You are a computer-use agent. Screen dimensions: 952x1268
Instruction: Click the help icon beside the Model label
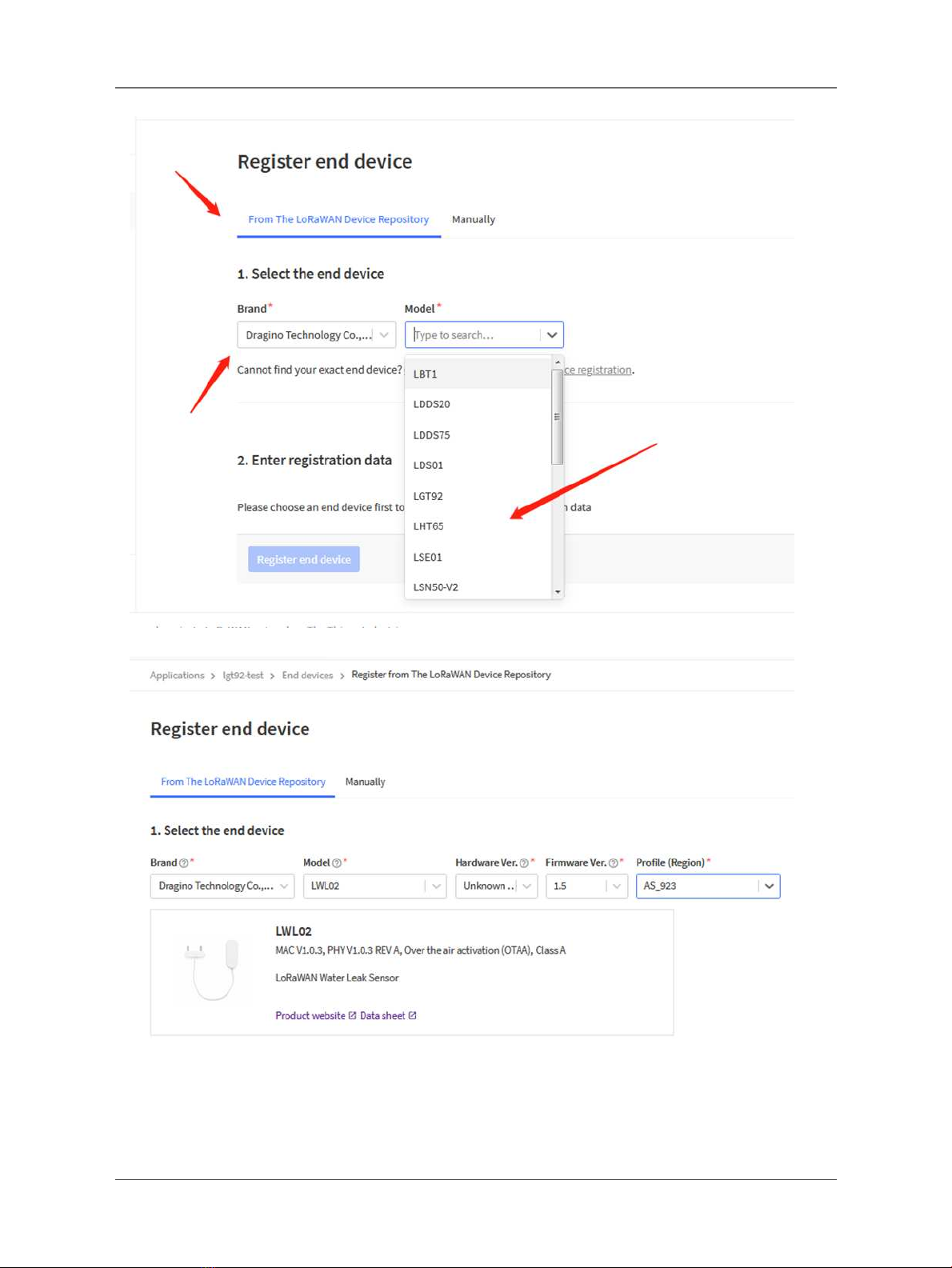tap(337, 863)
